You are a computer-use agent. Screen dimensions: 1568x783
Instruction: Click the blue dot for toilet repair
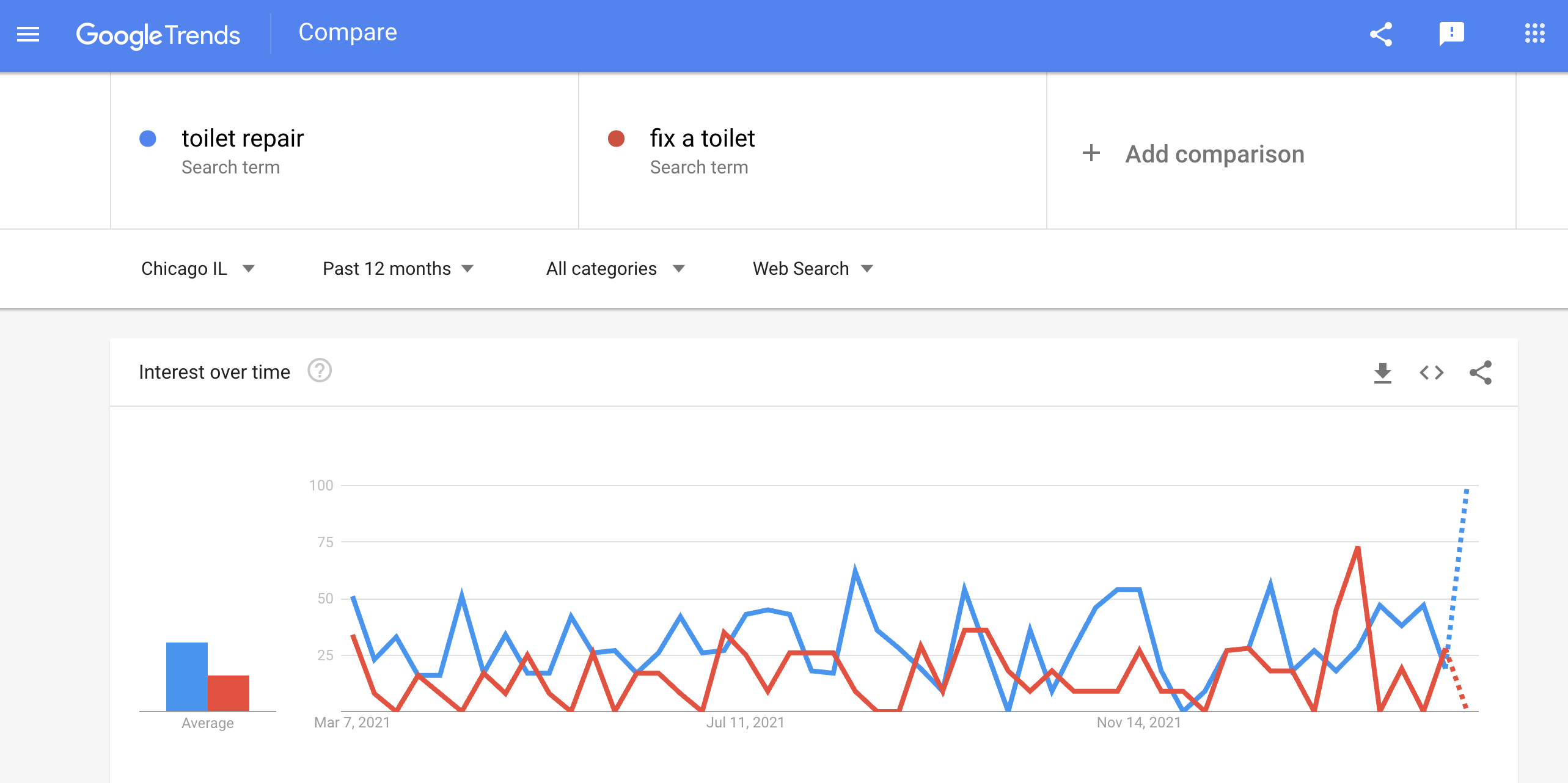(148, 139)
